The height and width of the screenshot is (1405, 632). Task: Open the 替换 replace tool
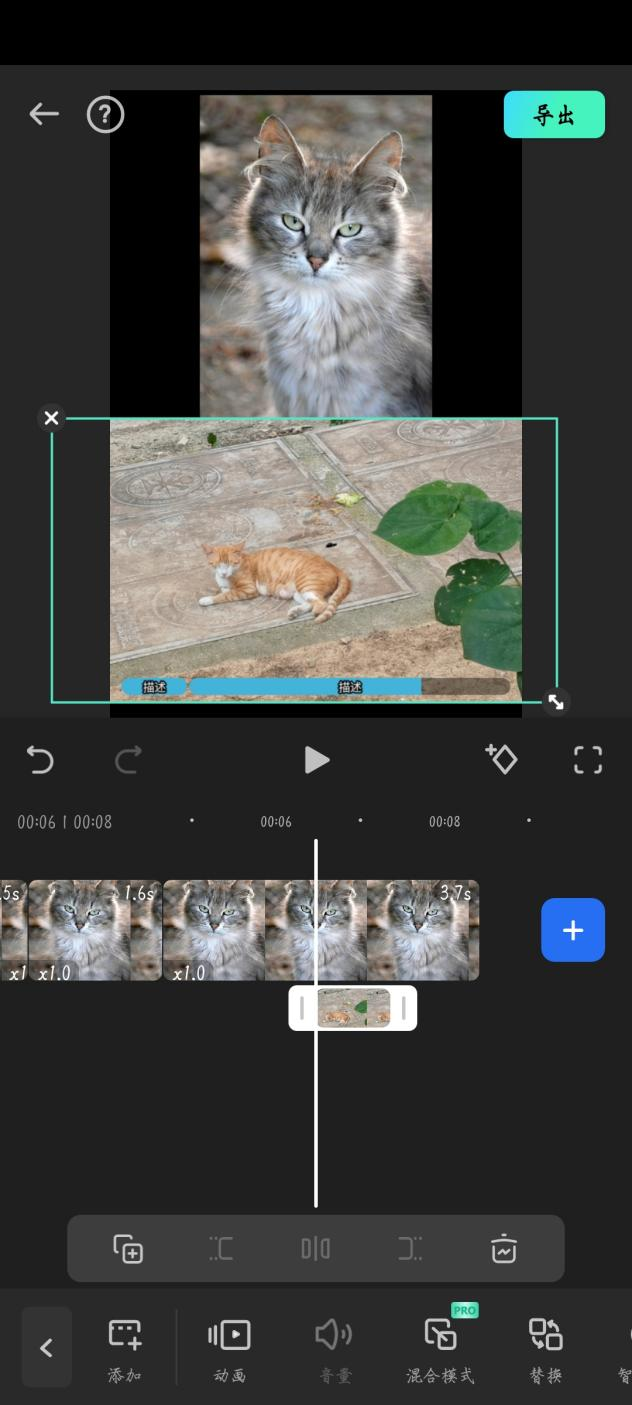546,1349
